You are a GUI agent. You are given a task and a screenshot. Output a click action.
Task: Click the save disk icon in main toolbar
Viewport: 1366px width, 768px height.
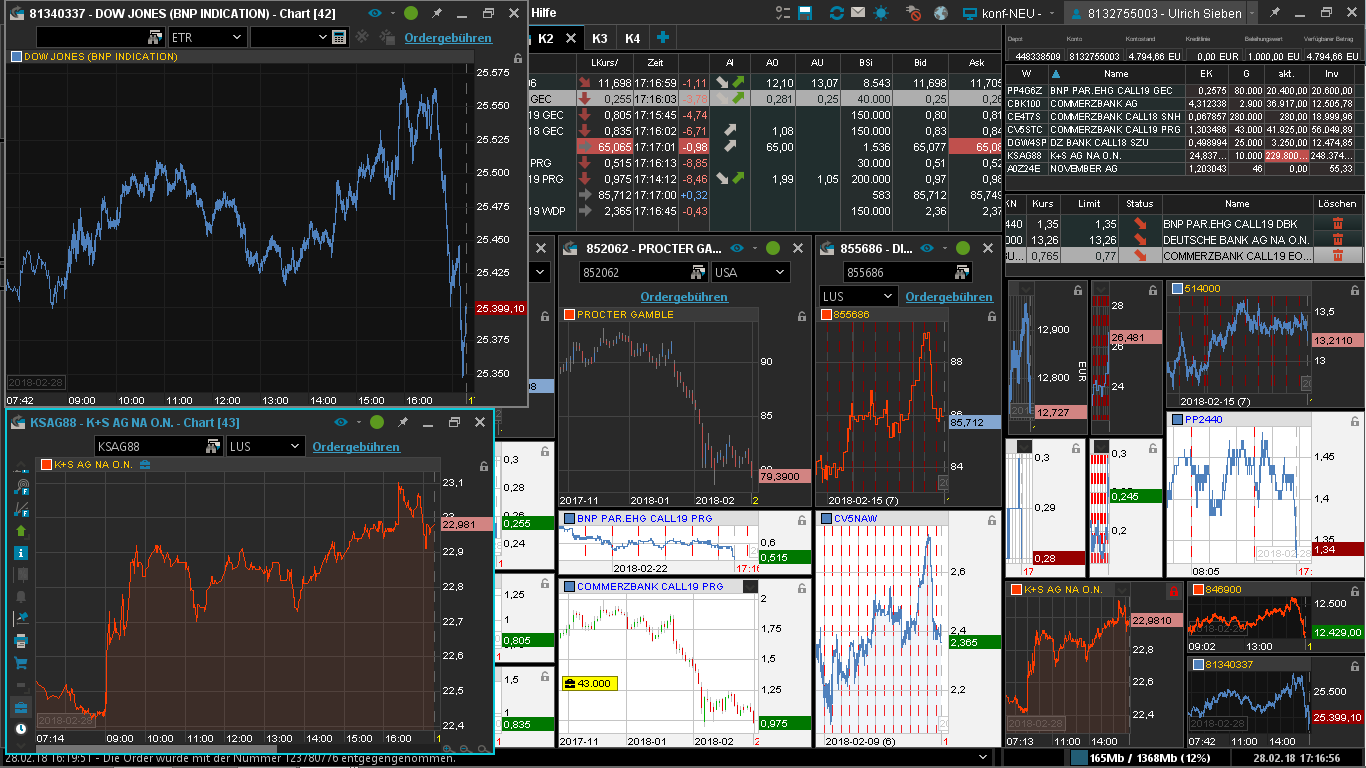(805, 13)
